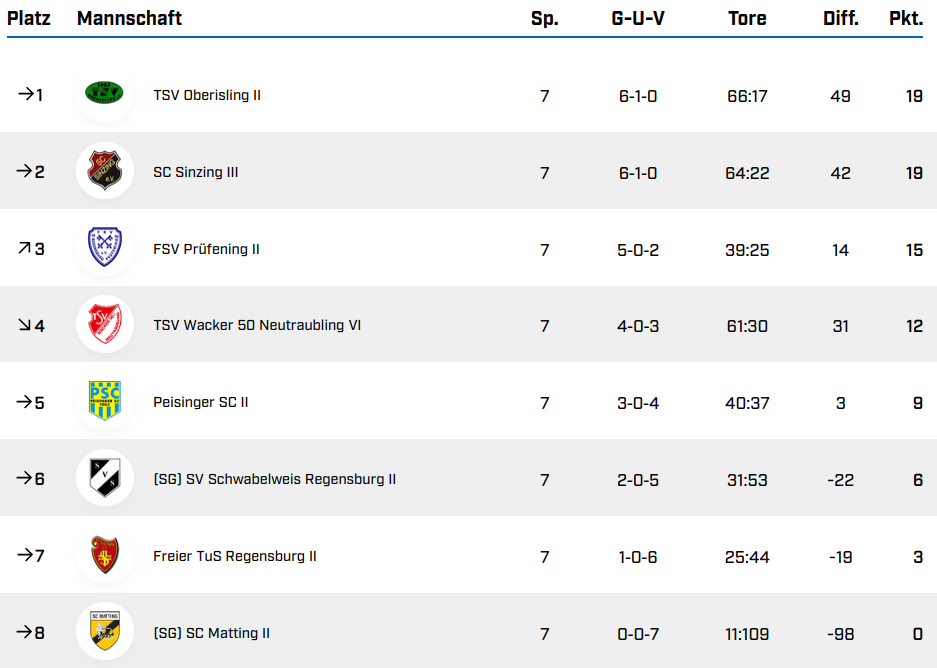Open the Peisinger SC II team link

coord(201,403)
